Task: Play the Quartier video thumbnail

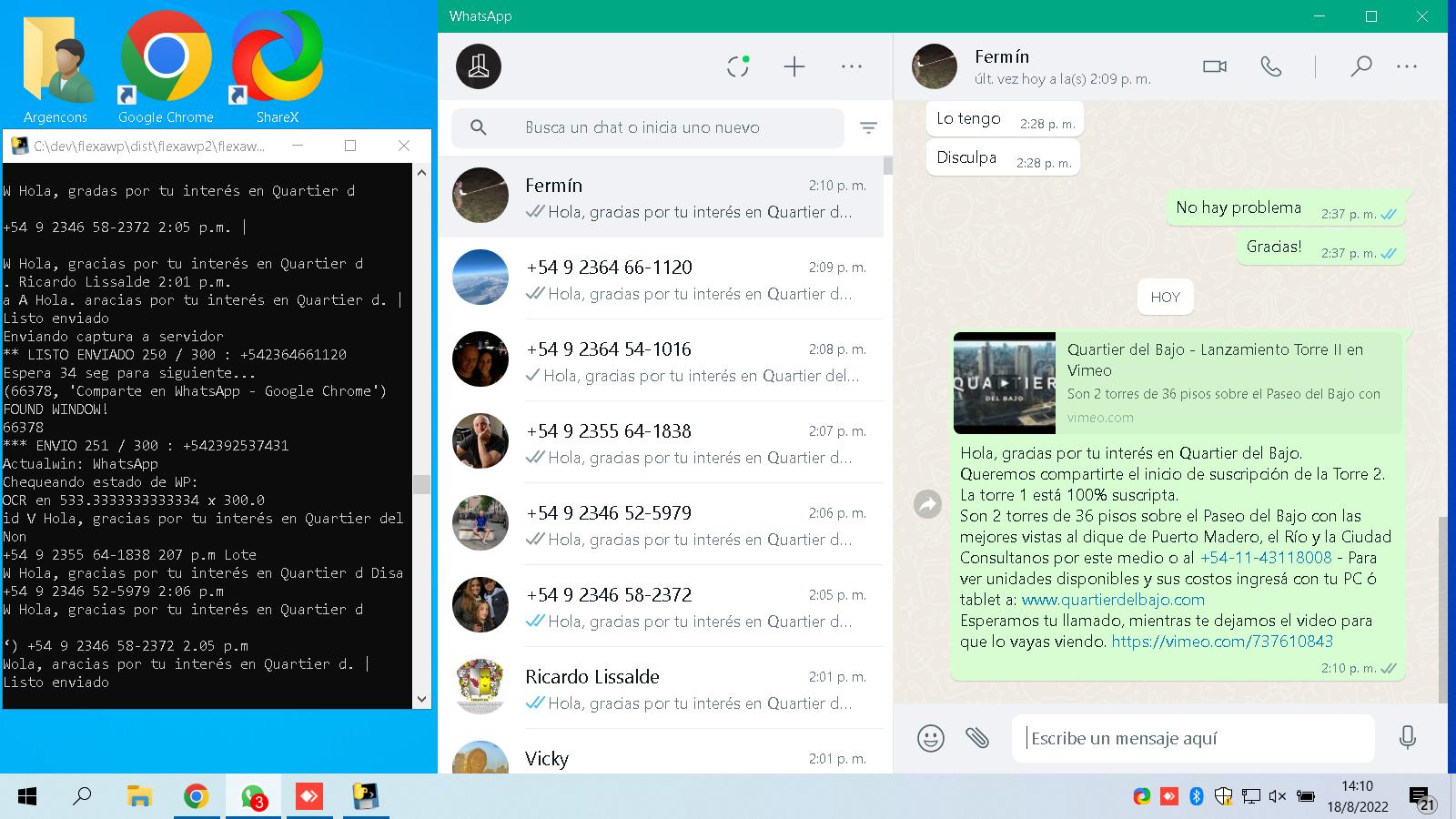Action: click(1005, 383)
